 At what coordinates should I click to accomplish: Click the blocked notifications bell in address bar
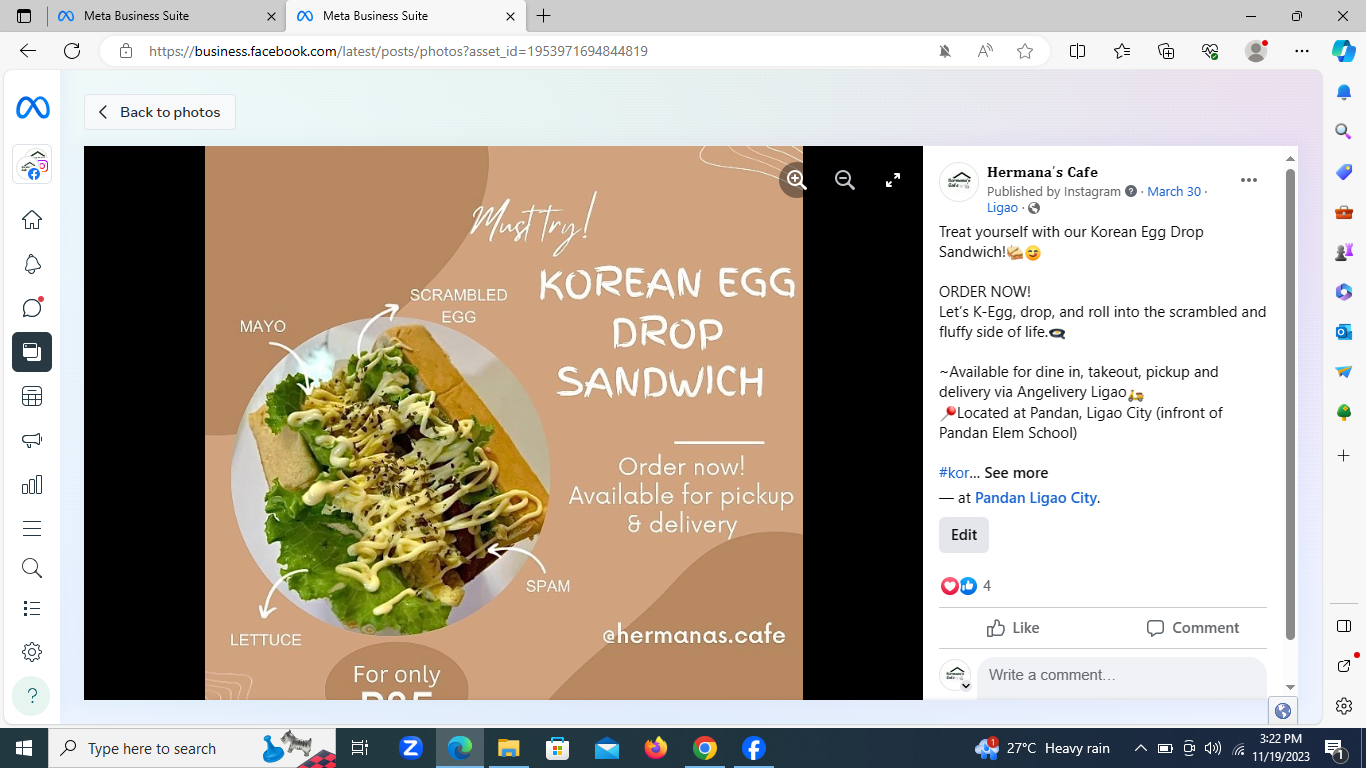click(945, 51)
